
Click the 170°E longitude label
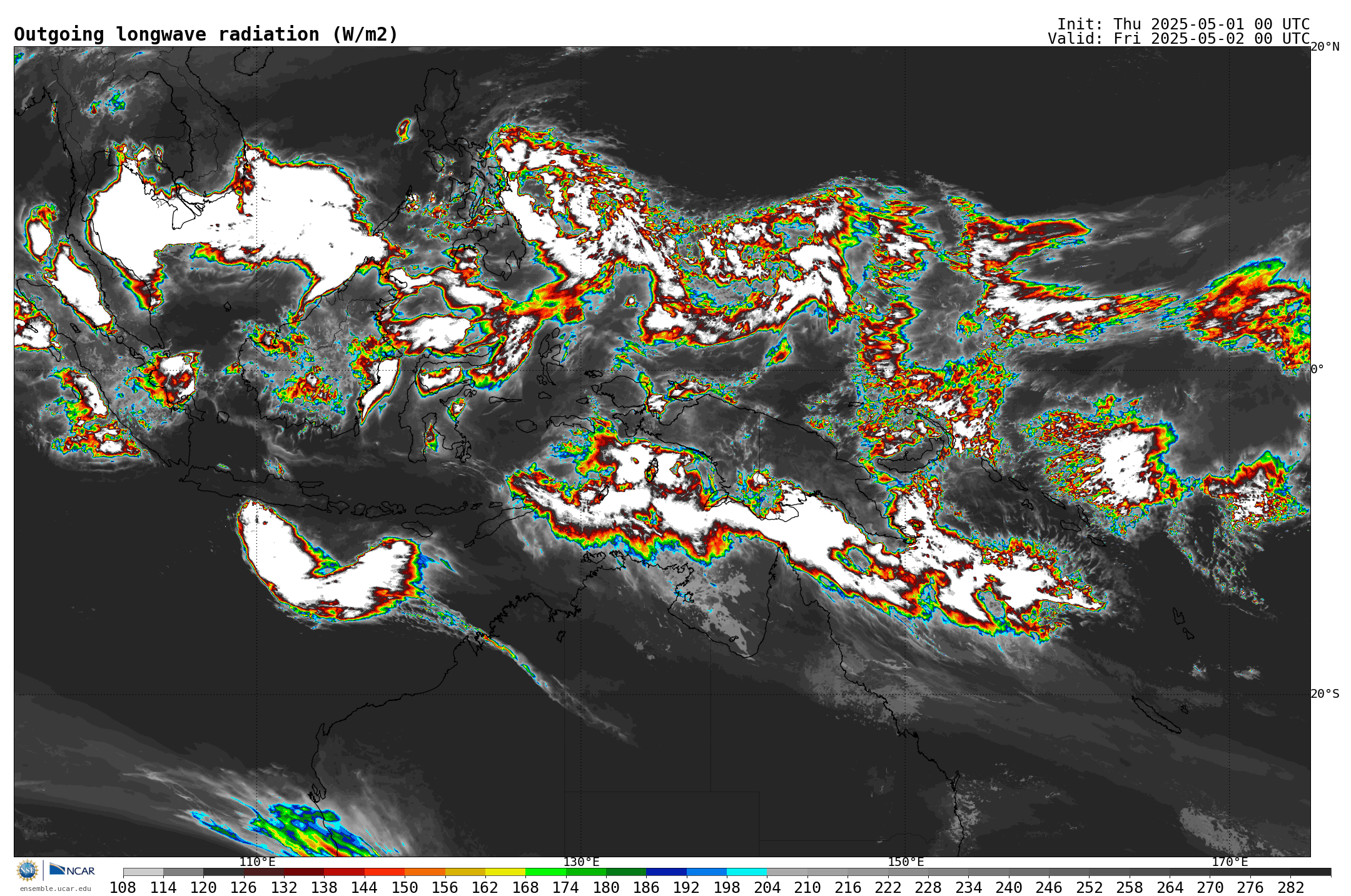pos(1230,862)
